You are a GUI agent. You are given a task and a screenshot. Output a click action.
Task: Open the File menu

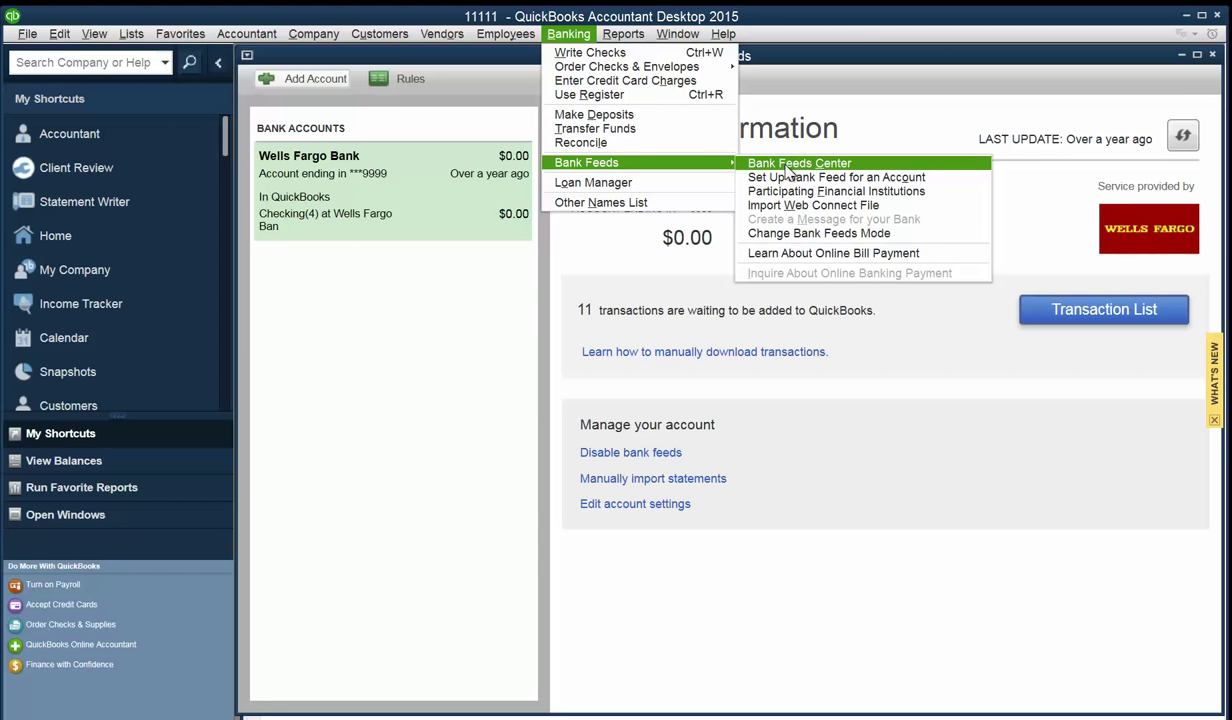point(27,34)
